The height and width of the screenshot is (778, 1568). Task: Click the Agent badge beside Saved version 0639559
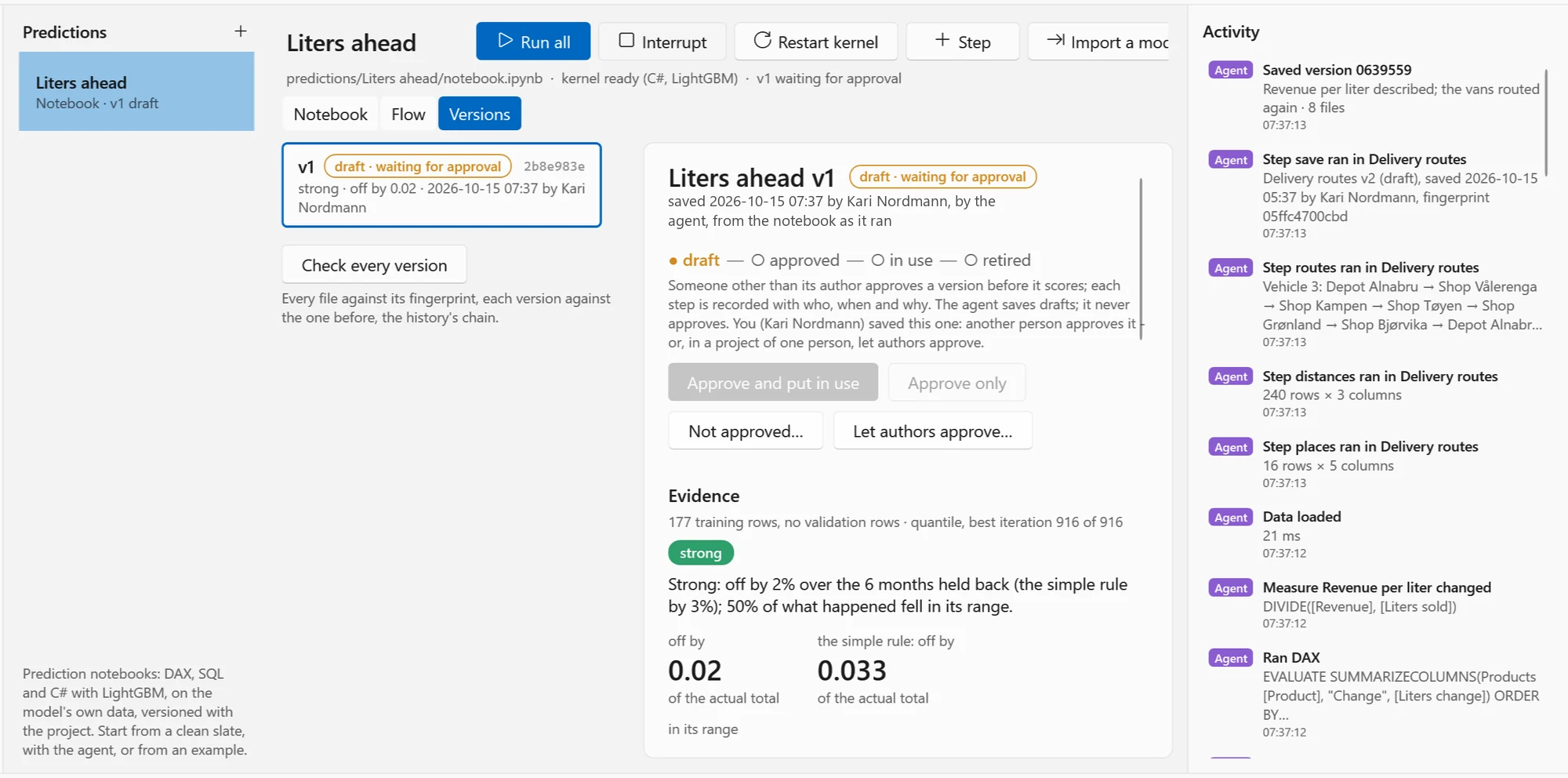tap(1231, 71)
